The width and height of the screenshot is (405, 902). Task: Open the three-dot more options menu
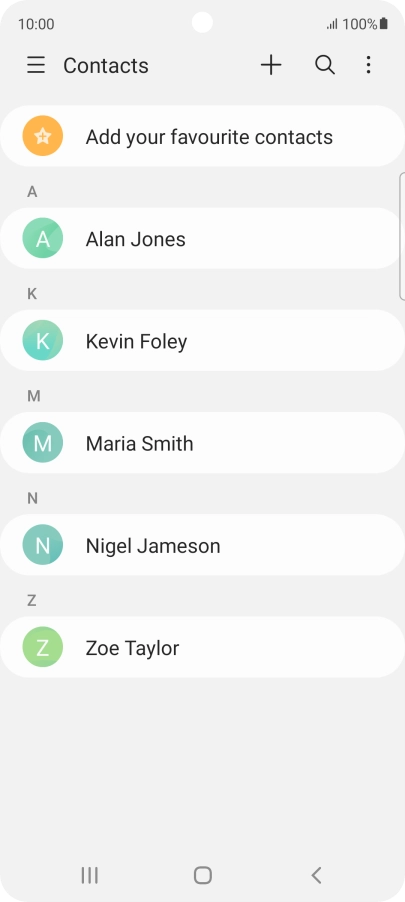click(368, 65)
